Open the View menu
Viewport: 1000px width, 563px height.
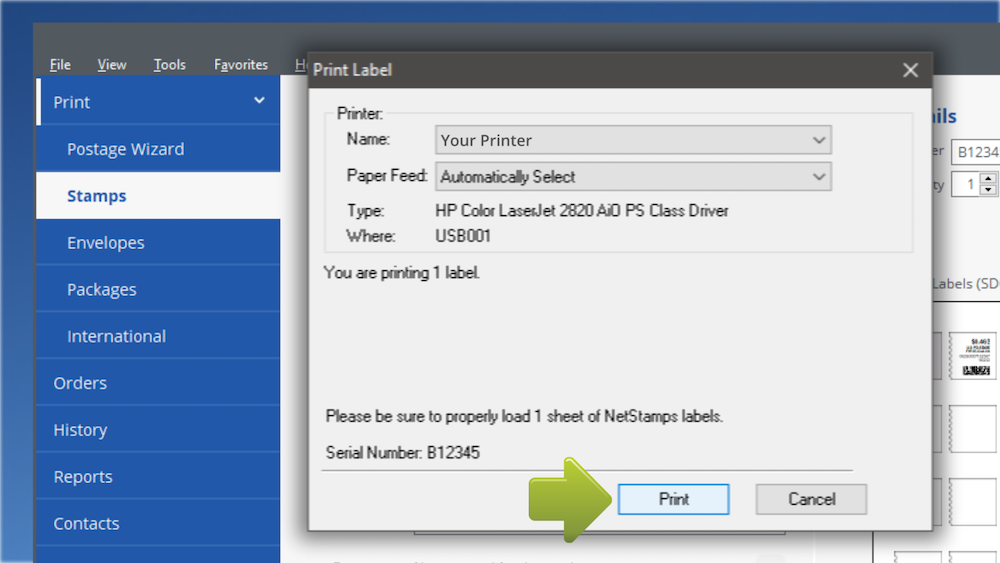112,65
